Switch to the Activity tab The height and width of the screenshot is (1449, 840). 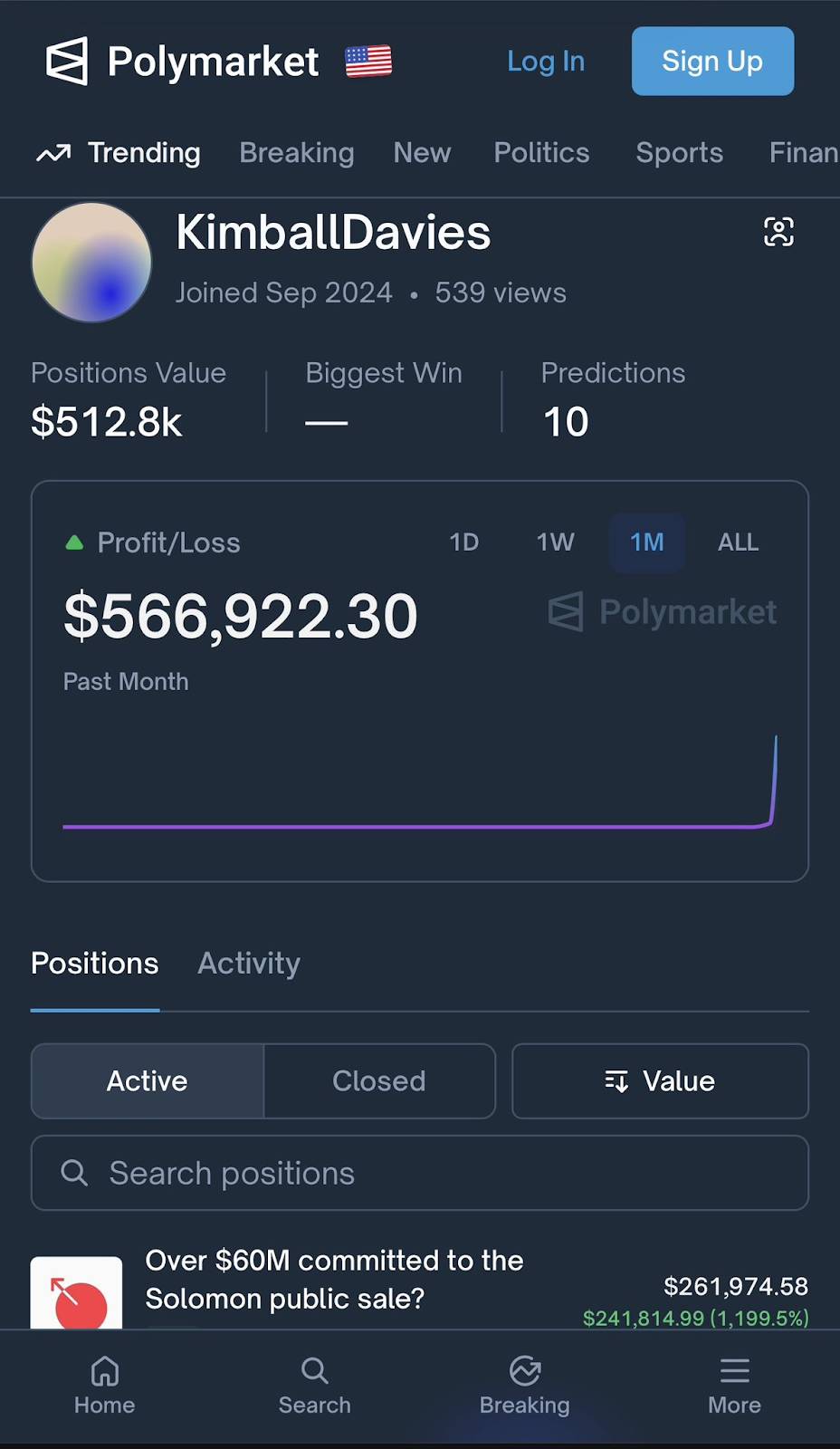pos(249,964)
